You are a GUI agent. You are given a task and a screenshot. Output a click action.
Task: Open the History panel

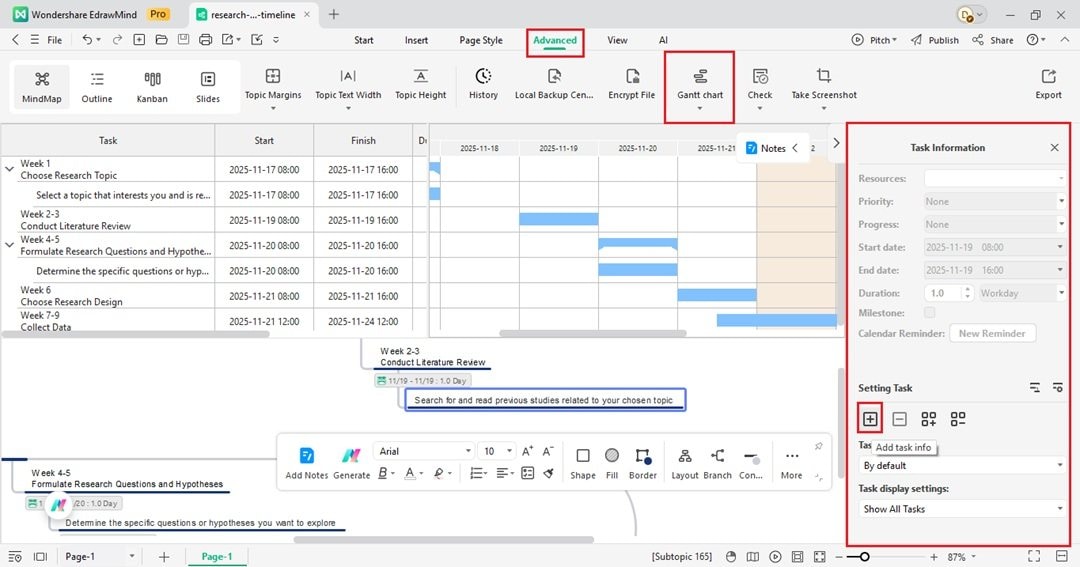pyautogui.click(x=483, y=83)
